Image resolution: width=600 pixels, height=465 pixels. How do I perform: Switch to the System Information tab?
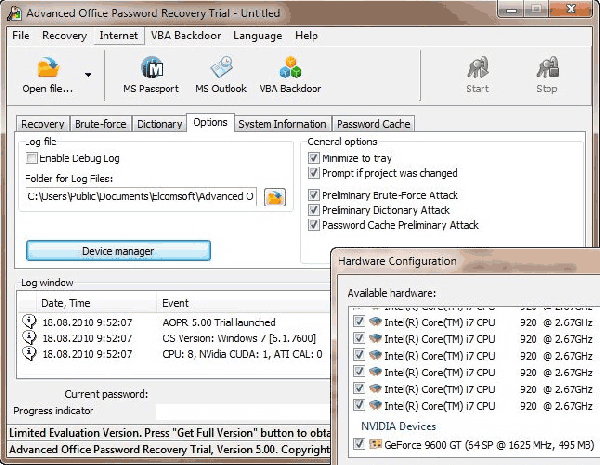point(282,124)
